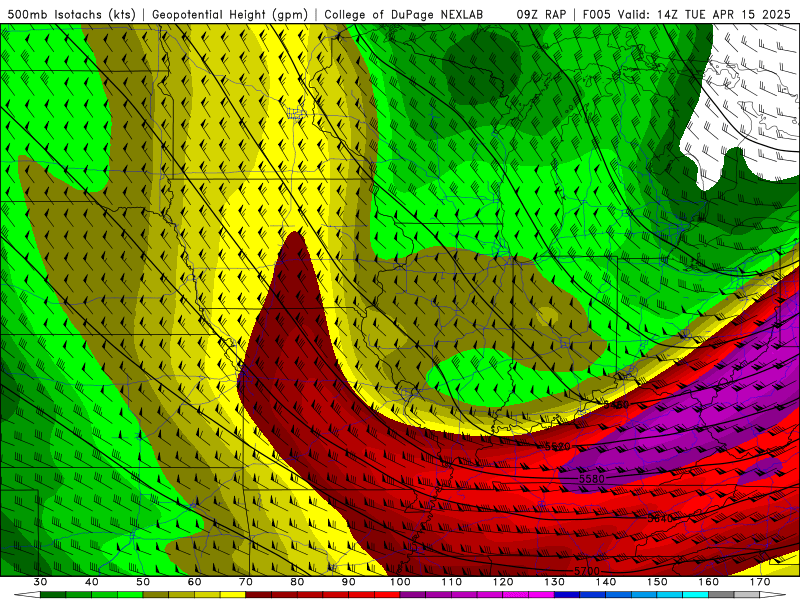Click the bright yellow swatch just below 70
The image size is (800, 600).
coord(233,595)
